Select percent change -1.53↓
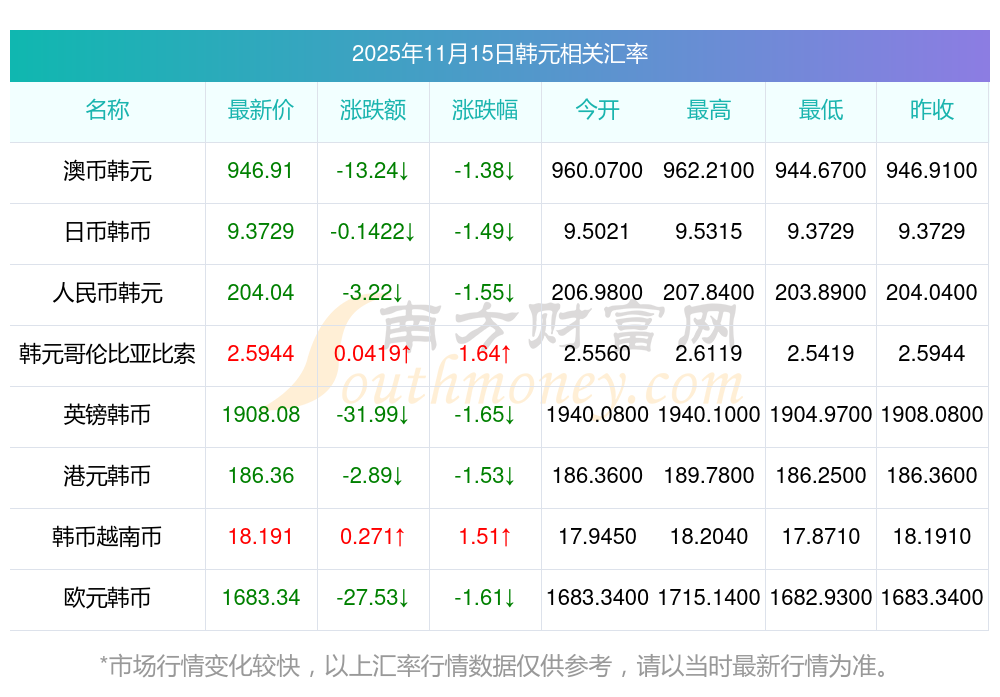This screenshot has width=1000, height=697. pos(485,475)
